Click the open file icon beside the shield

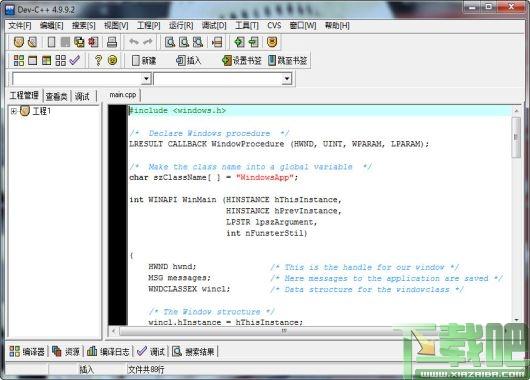click(32, 42)
